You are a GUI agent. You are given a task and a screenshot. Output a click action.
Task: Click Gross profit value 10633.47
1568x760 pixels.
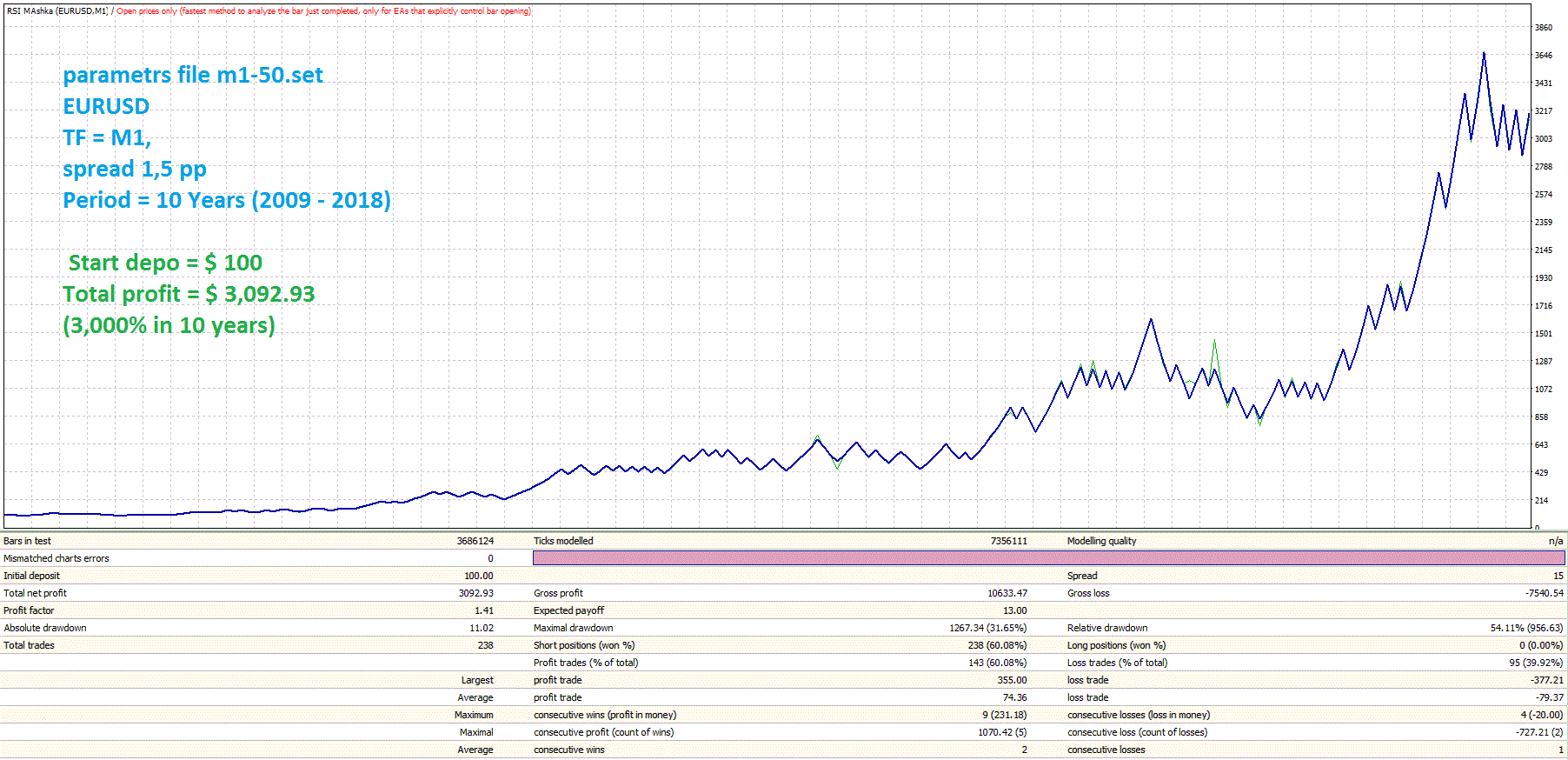[x=1007, y=593]
